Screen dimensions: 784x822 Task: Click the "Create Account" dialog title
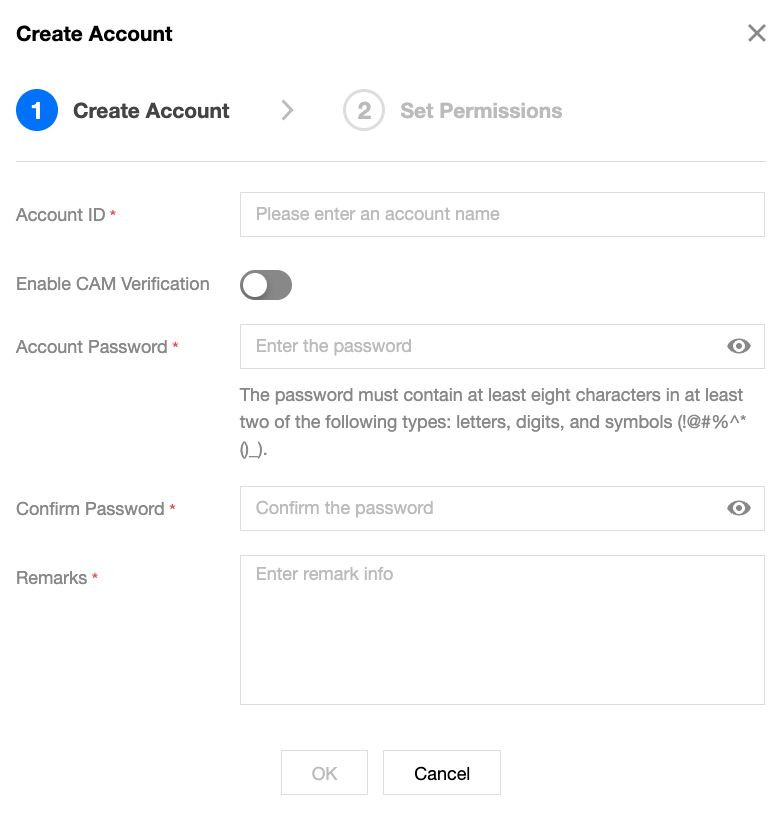tap(94, 34)
